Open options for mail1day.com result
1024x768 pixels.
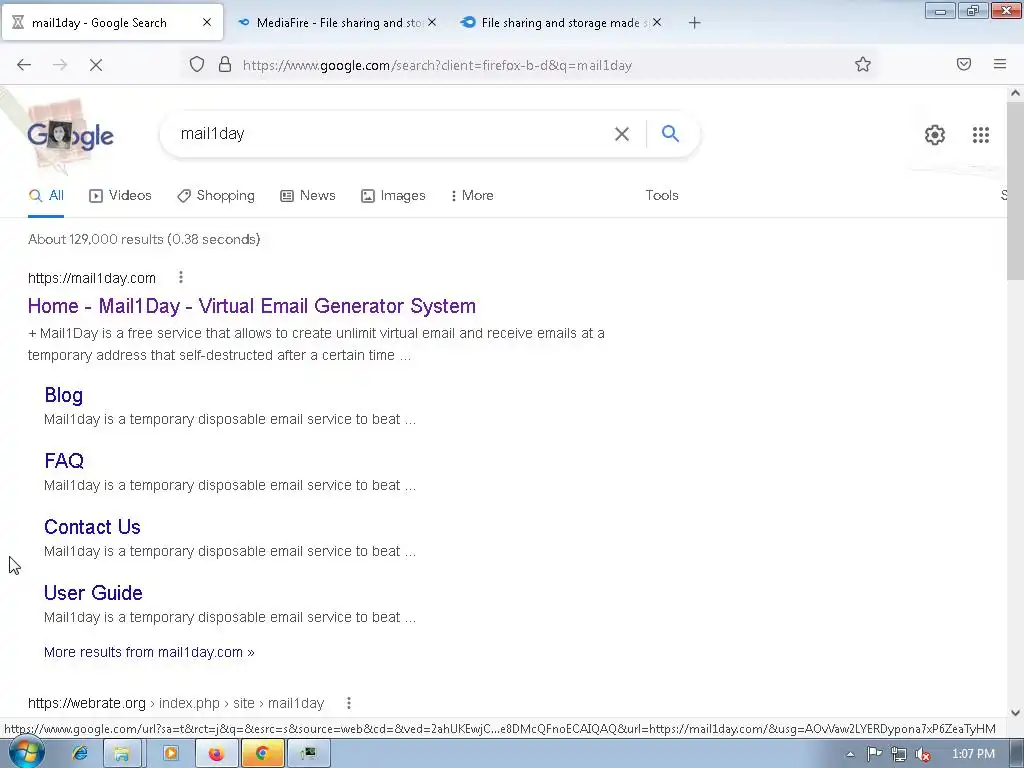(181, 278)
